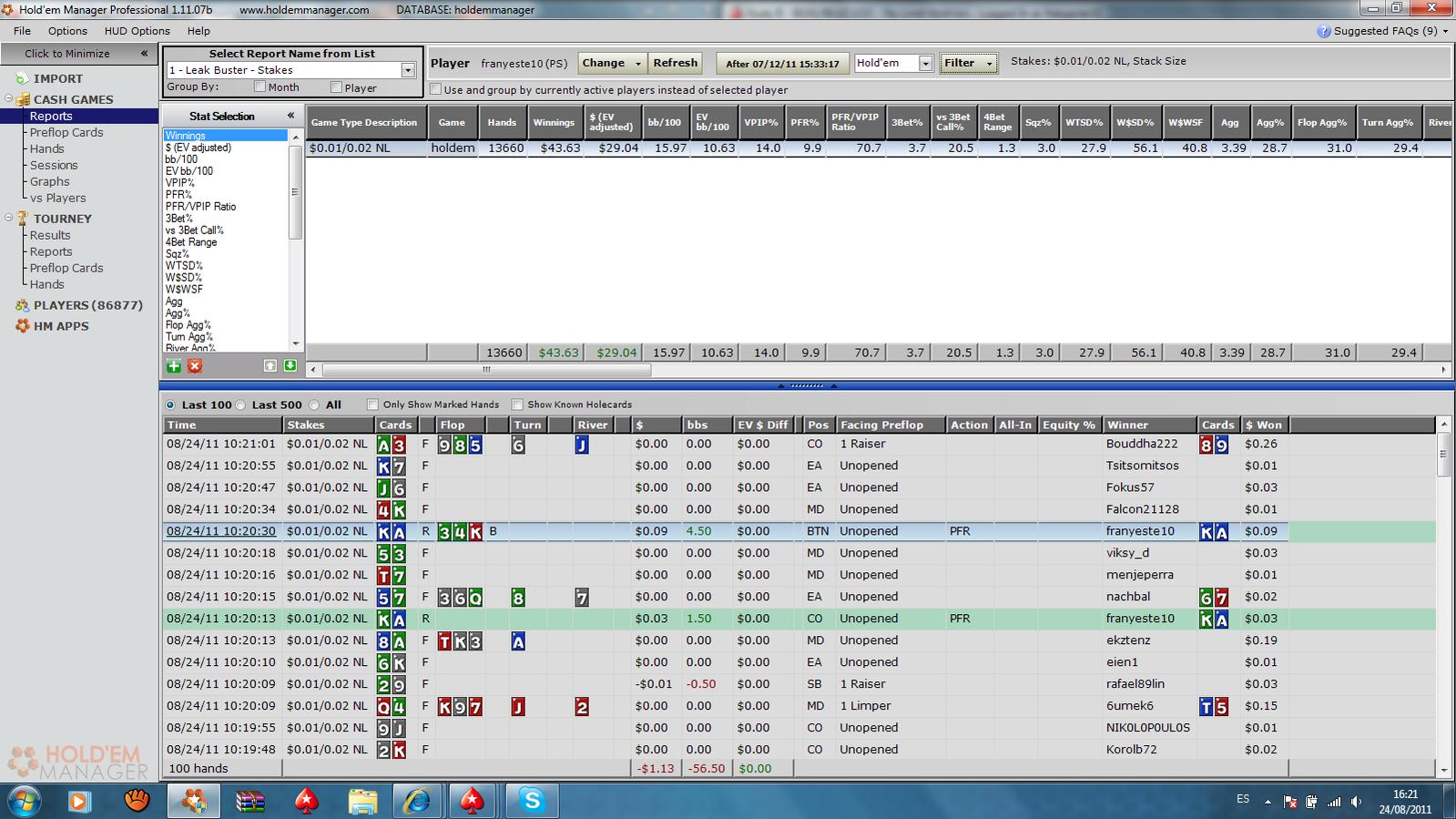Remove stat with red X button
Screen dimensions: 1456x819
(195, 366)
